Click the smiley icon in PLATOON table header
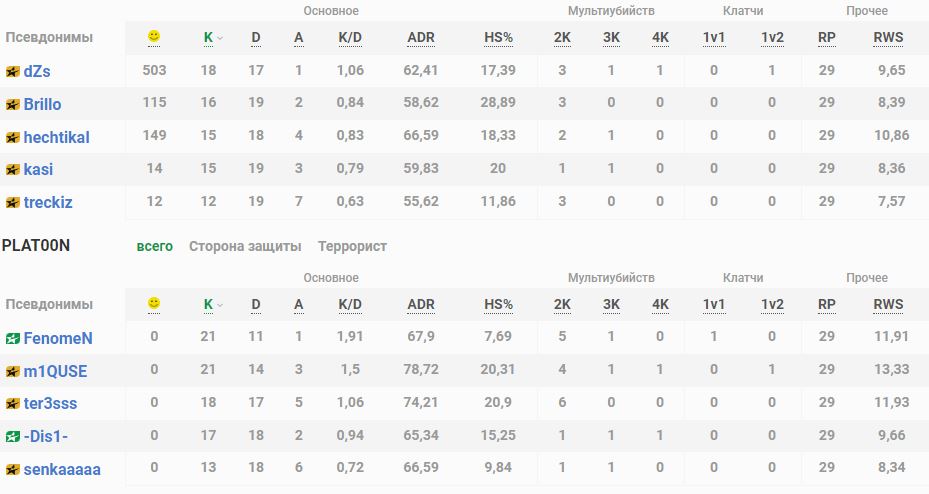The height and width of the screenshot is (494, 929). click(154, 303)
